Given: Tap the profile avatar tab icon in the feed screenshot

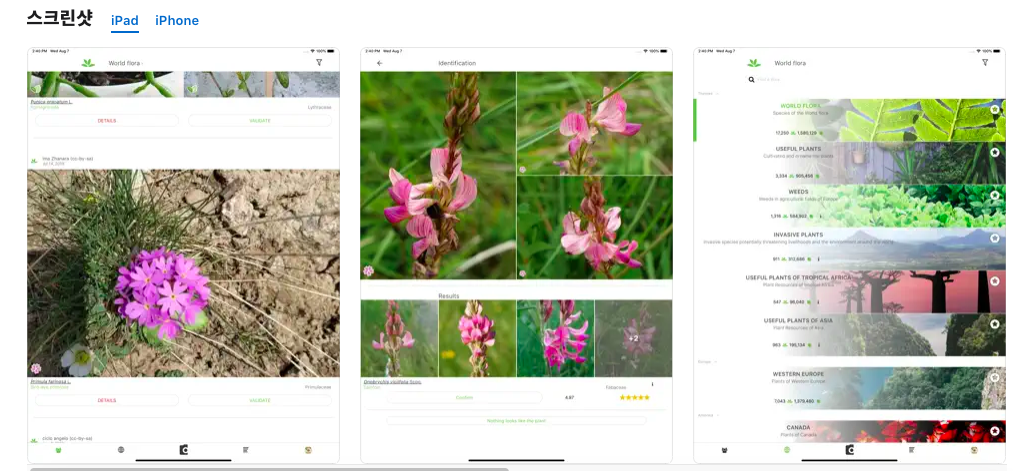Looking at the screenshot, I should tap(308, 450).
